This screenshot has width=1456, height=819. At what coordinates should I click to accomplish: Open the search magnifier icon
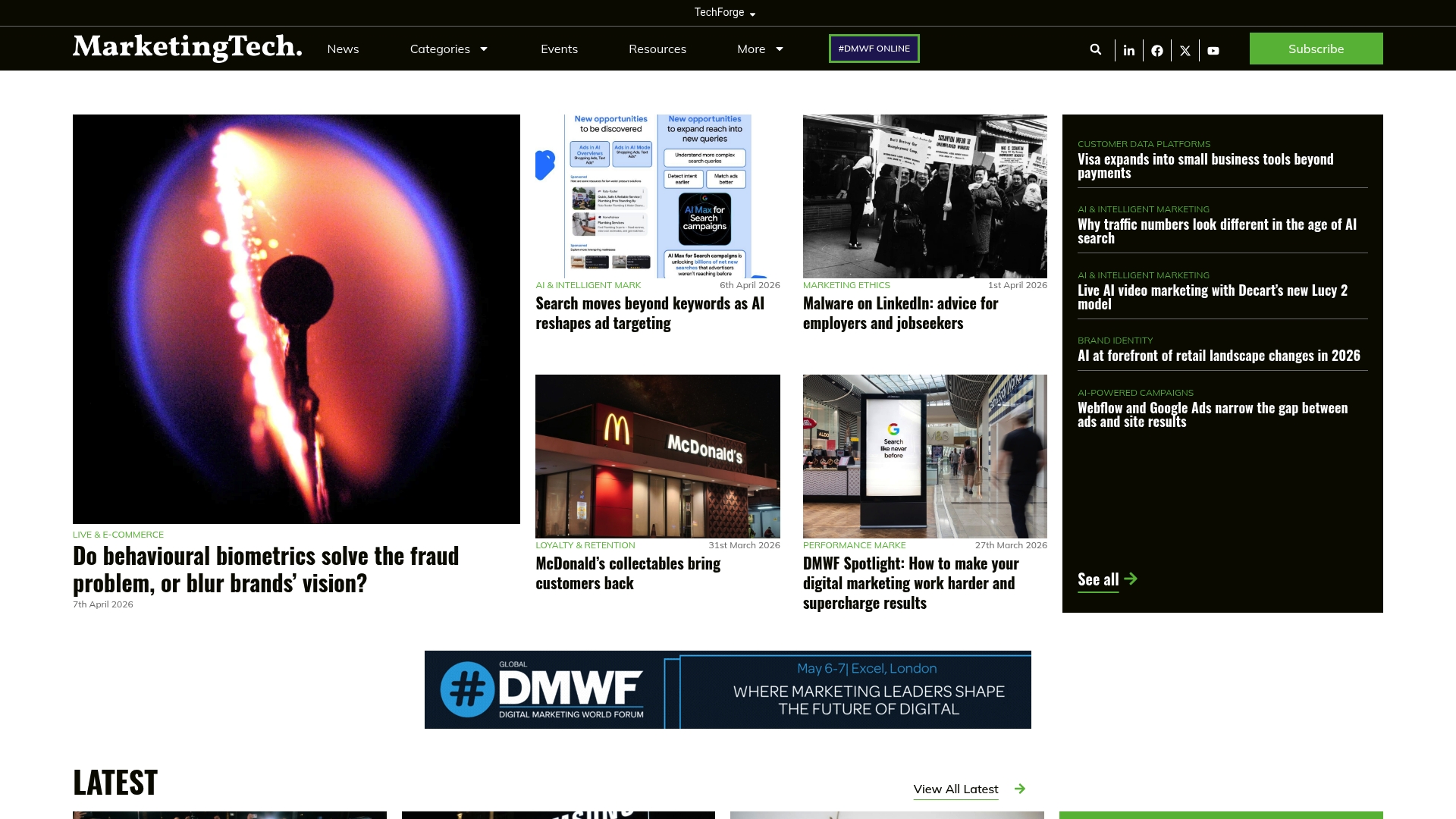1096,49
